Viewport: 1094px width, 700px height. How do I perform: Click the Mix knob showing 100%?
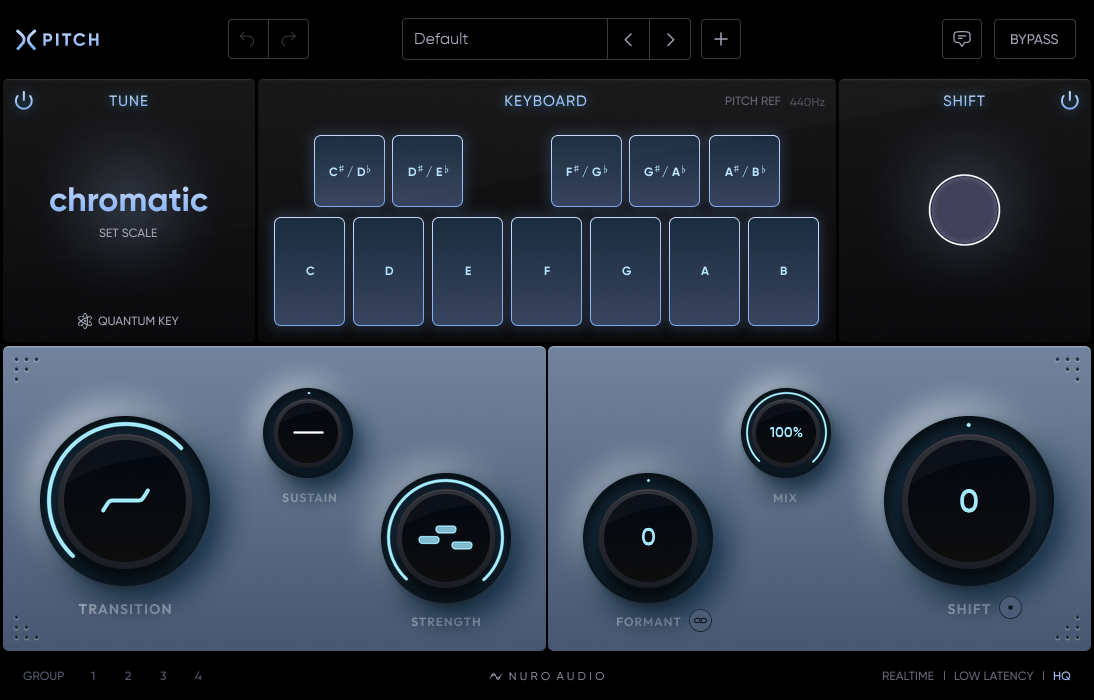point(785,432)
